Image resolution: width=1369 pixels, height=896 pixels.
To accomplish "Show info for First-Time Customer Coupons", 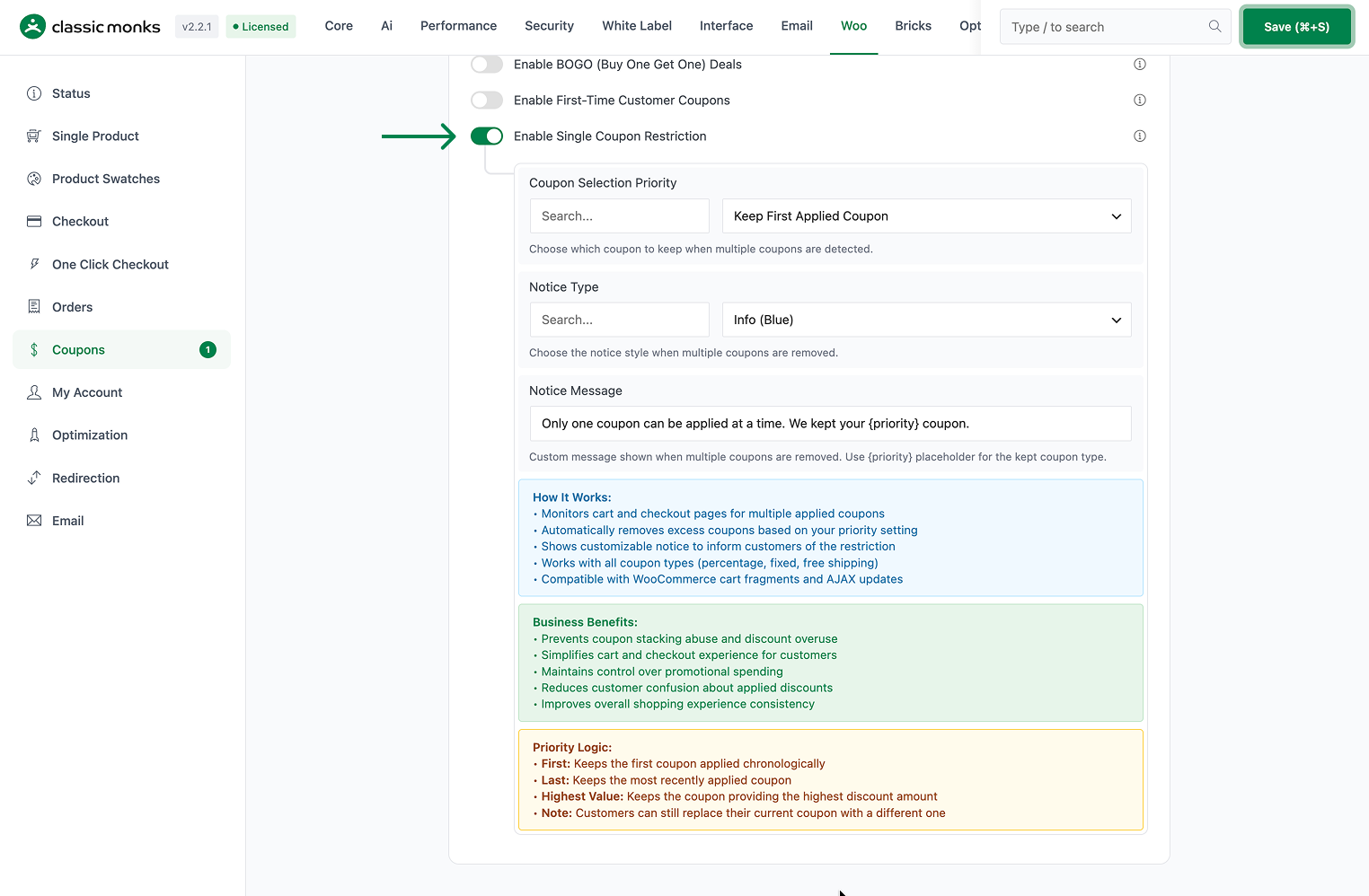I will pos(1140,101).
